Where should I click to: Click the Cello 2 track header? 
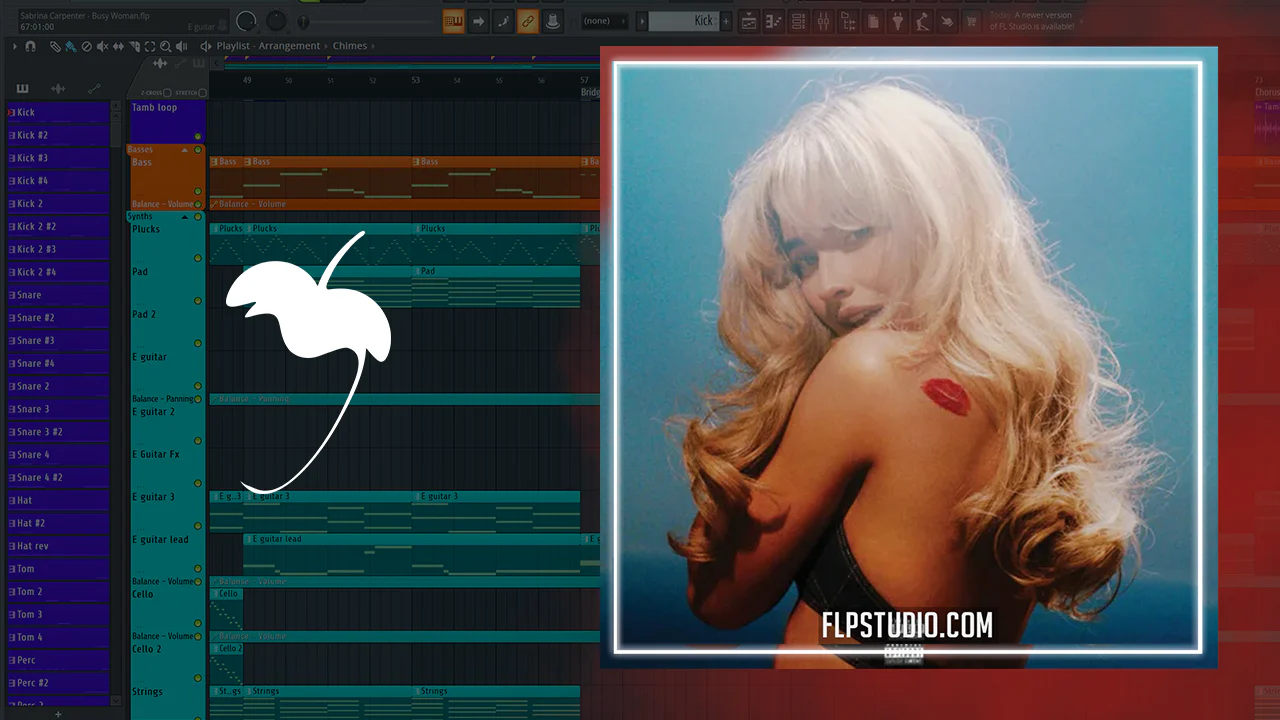[x=167, y=663]
